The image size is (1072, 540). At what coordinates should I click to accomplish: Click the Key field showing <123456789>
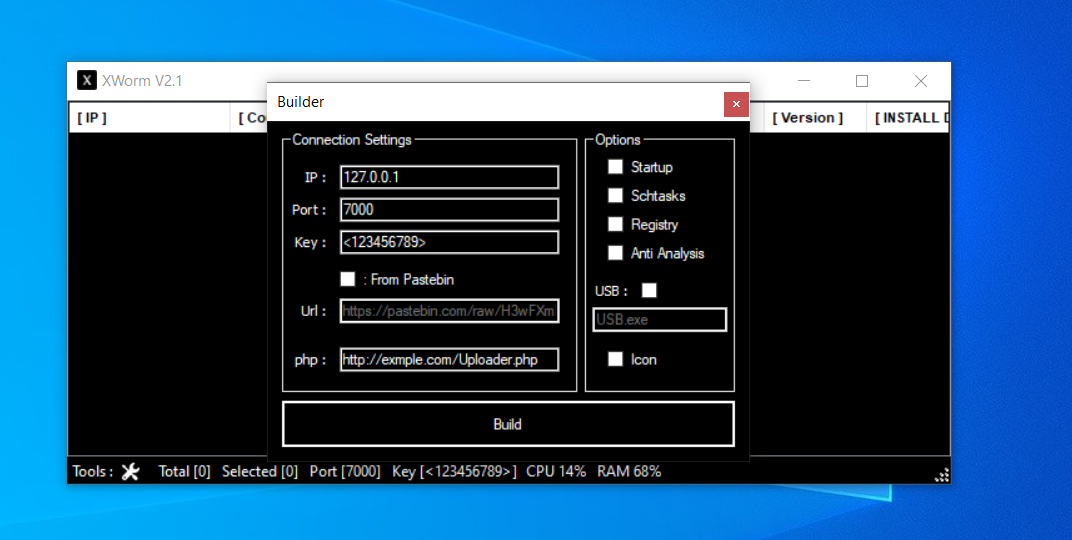point(449,242)
